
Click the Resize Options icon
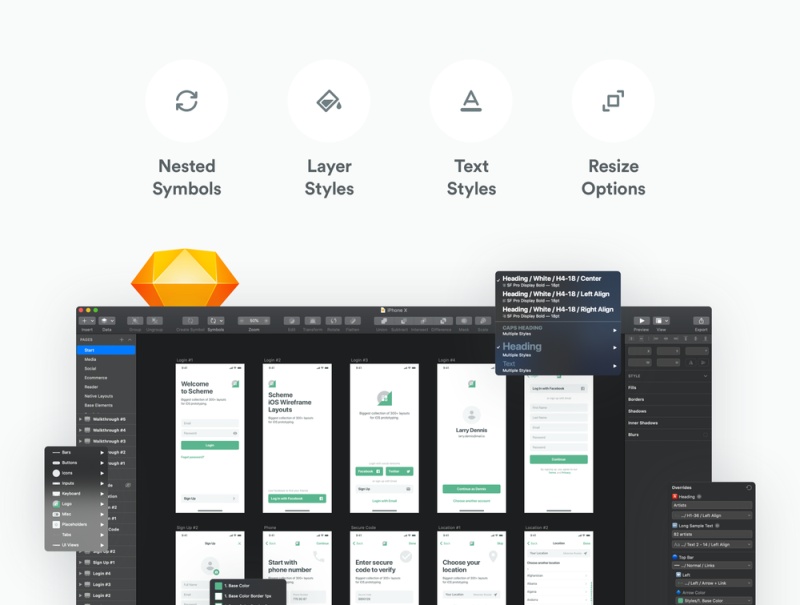tap(612, 101)
